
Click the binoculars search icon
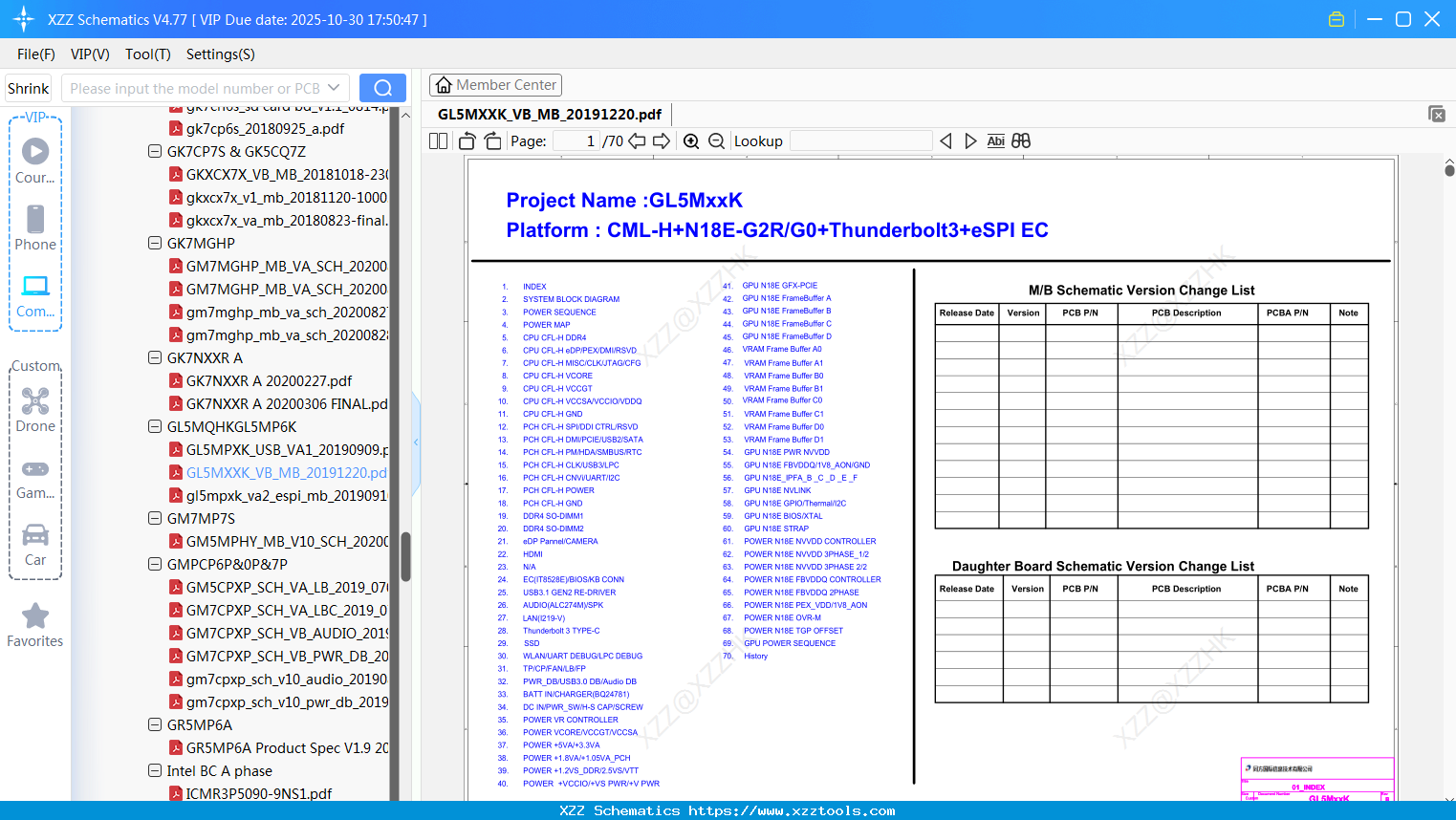[1021, 141]
